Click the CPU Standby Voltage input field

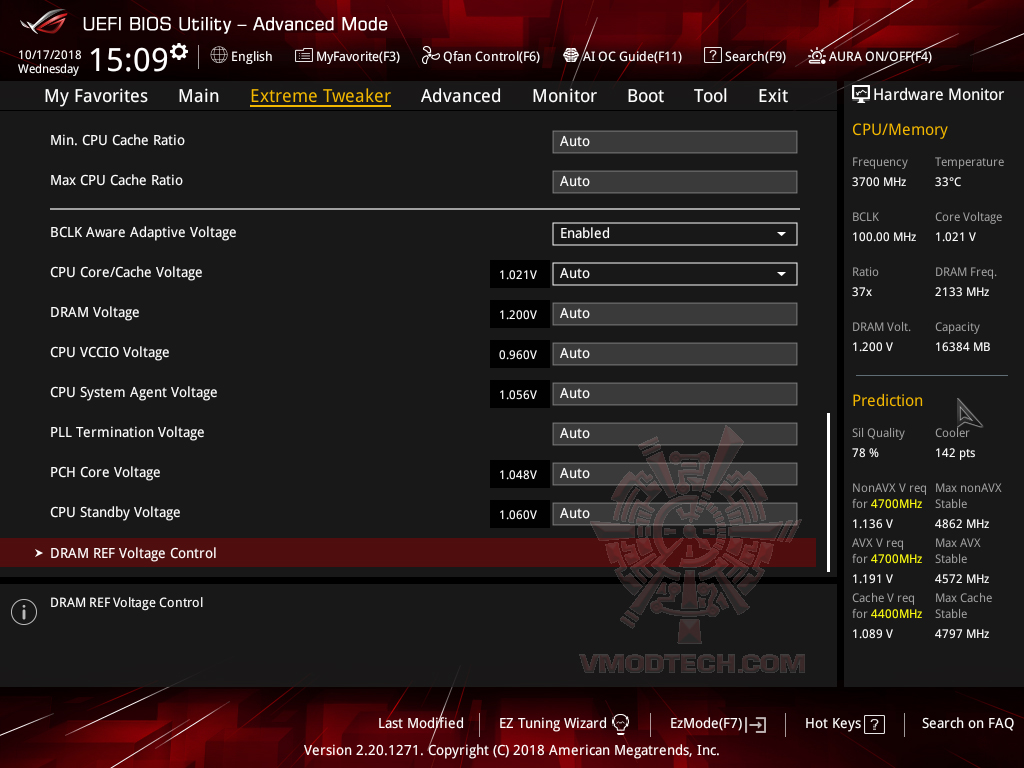675,513
